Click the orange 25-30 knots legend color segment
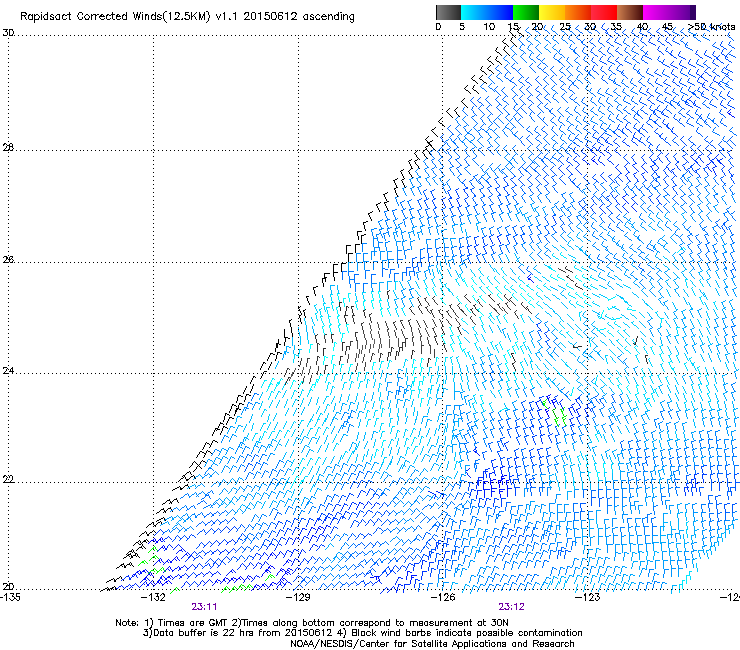This screenshot has width=740, height=650. tap(578, 12)
